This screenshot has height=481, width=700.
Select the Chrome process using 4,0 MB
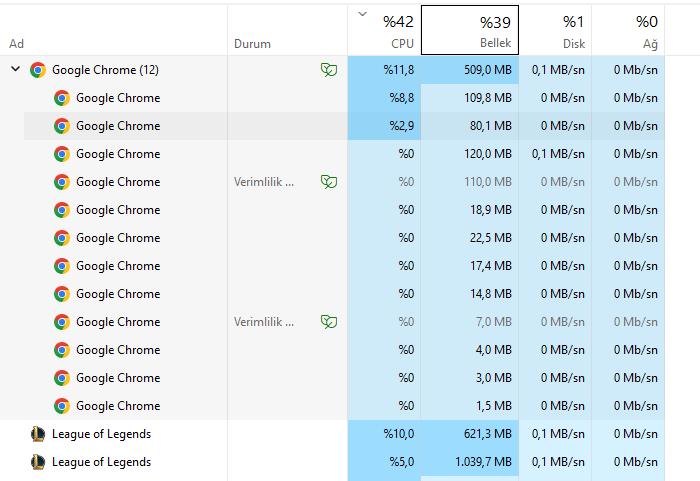[118, 350]
